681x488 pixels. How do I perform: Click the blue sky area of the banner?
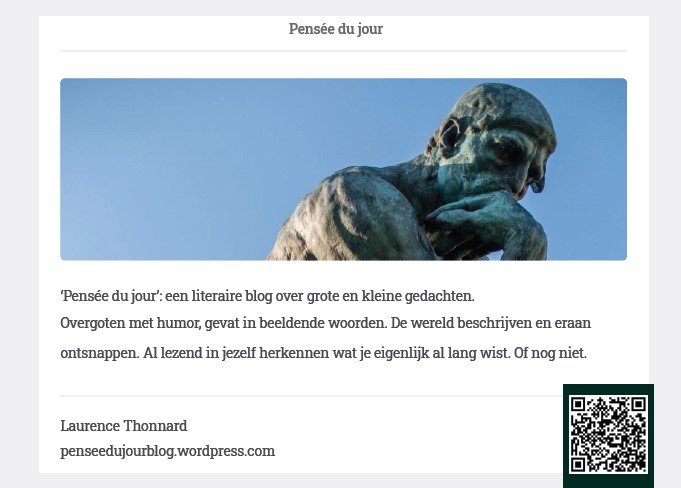point(195,165)
